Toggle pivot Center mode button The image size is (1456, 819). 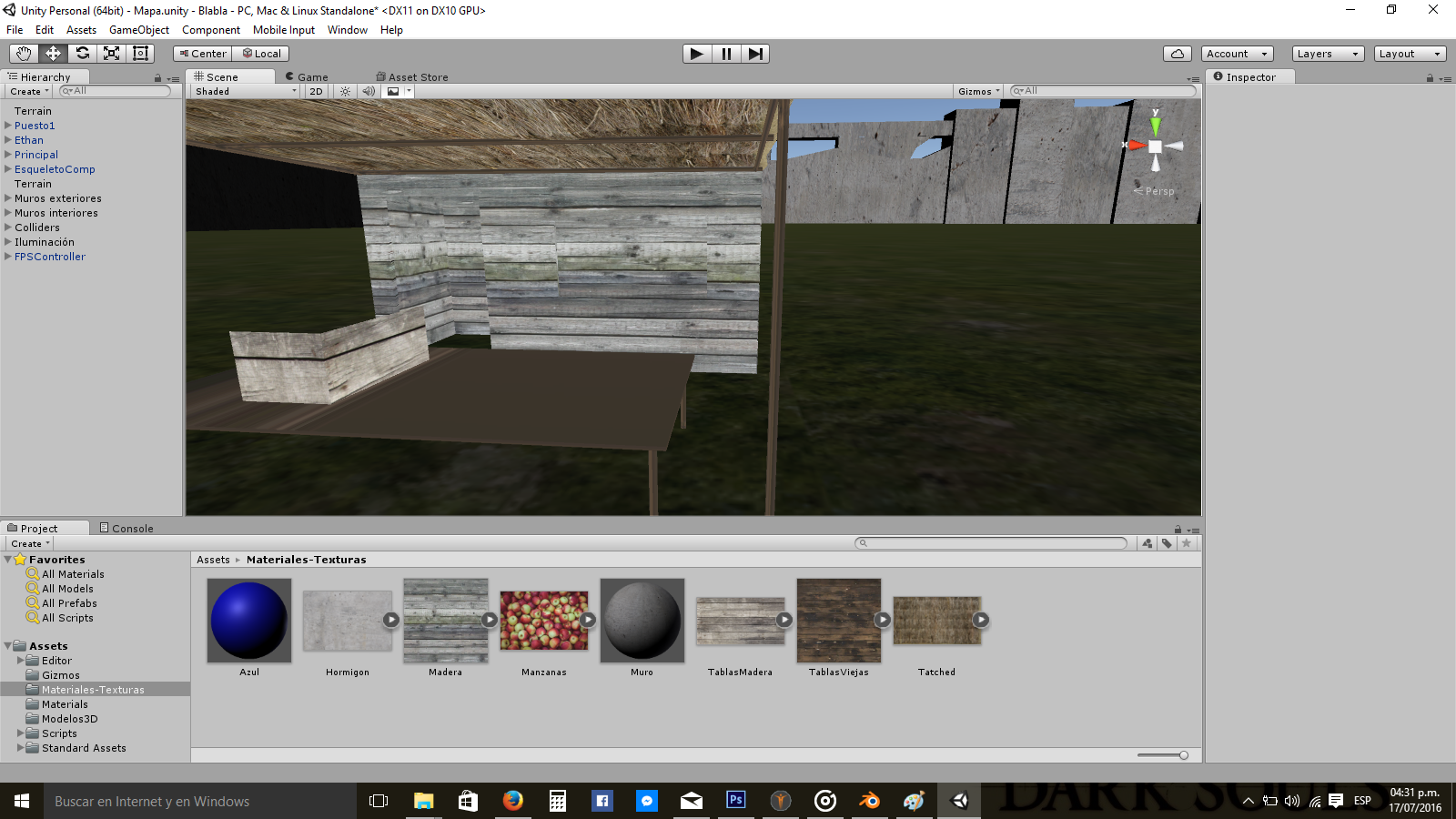[203, 54]
